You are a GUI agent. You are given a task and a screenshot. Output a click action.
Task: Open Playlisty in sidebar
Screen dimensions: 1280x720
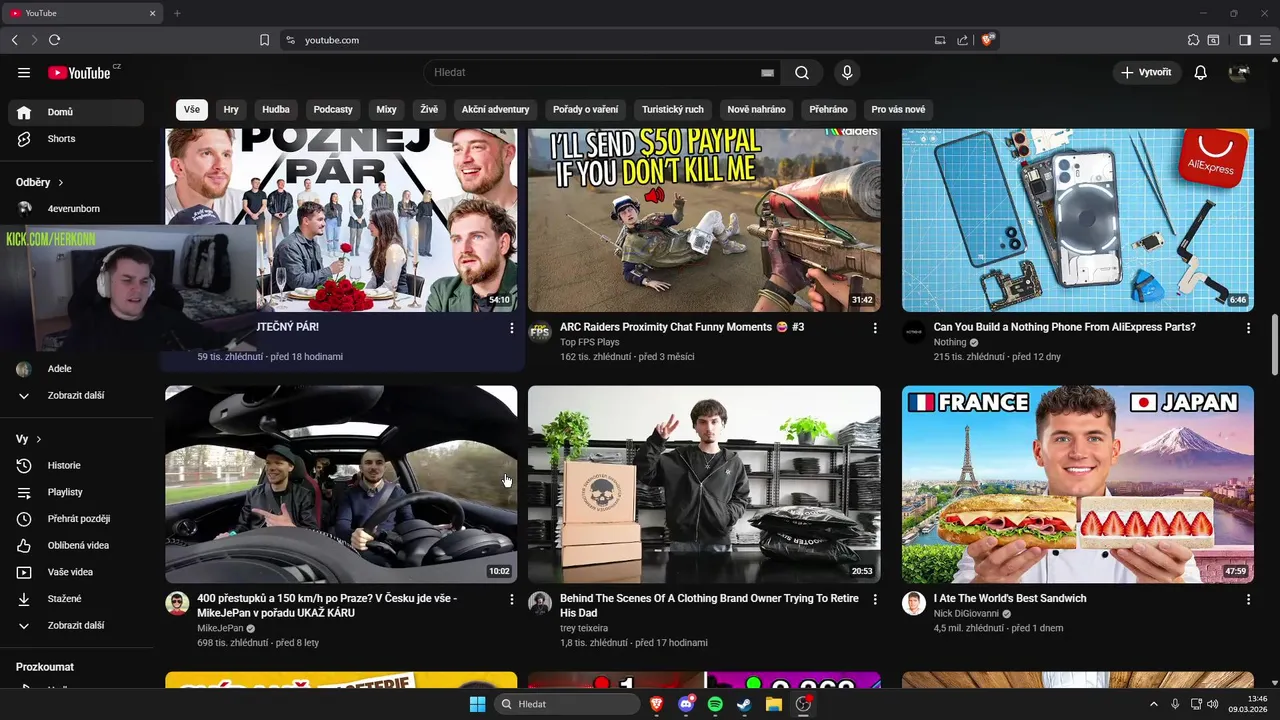[76, 492]
